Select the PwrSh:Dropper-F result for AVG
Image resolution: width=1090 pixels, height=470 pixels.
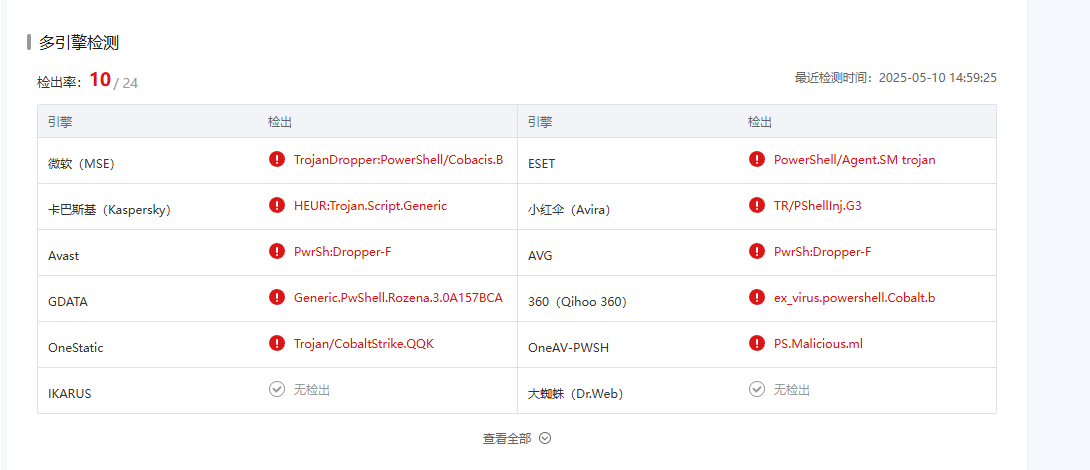pyautogui.click(x=822, y=251)
